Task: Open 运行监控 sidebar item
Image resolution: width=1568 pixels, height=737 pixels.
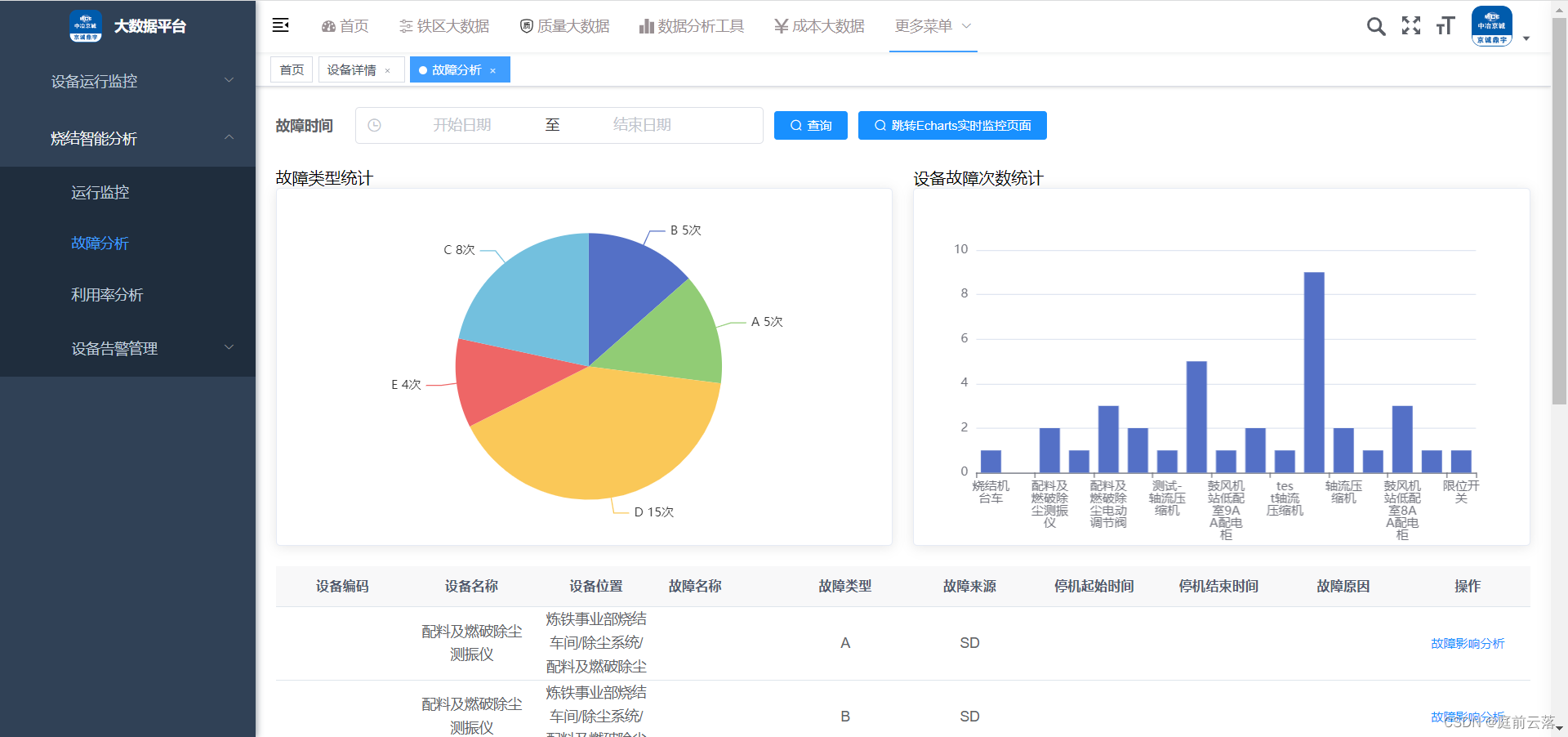Action: click(127, 192)
